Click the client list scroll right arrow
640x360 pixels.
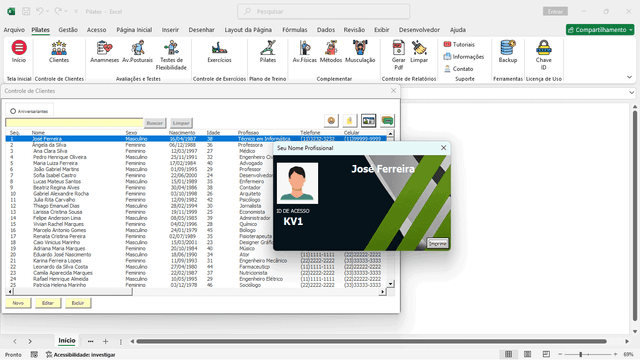tap(382, 292)
